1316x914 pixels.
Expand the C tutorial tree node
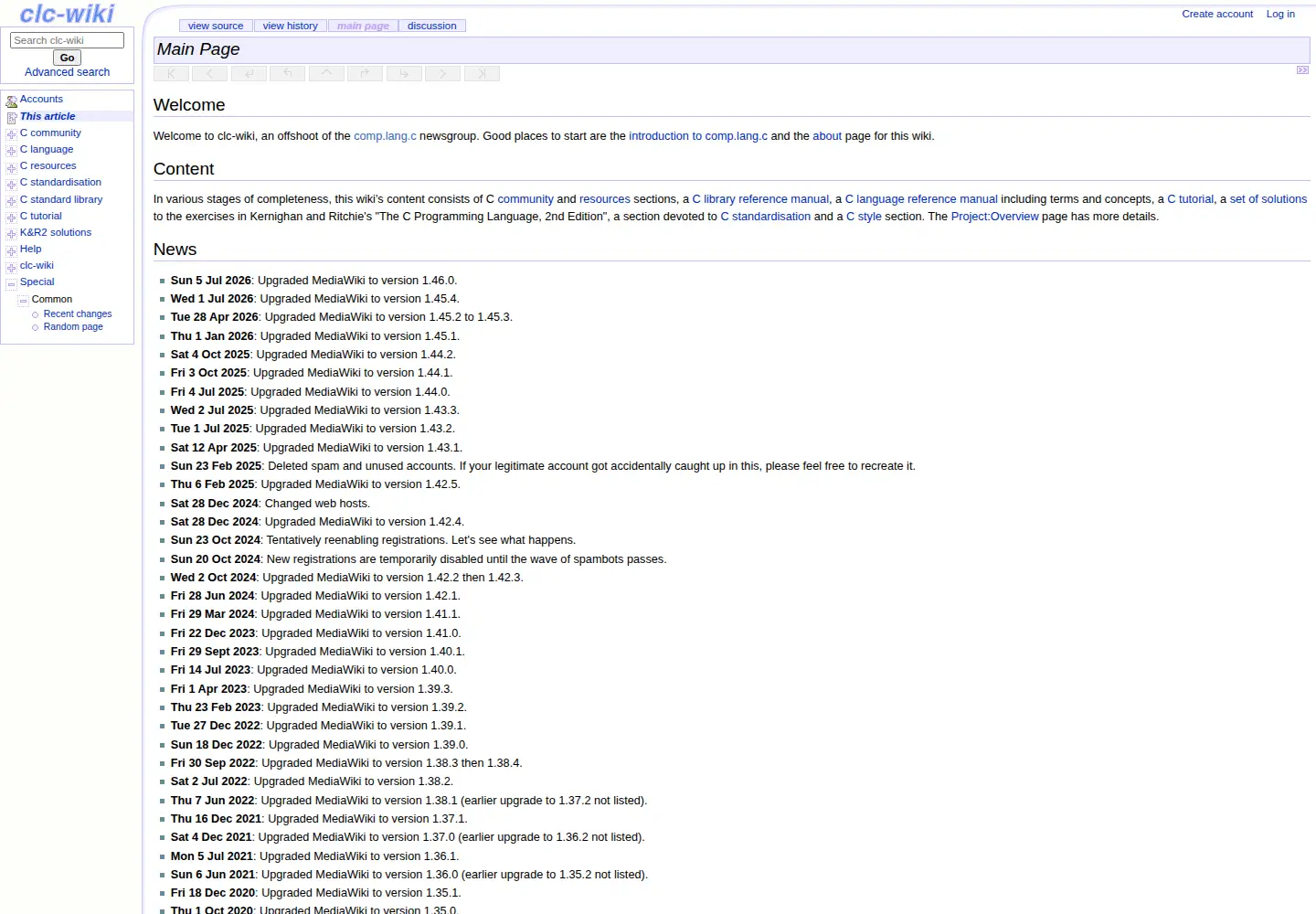pos(11,218)
